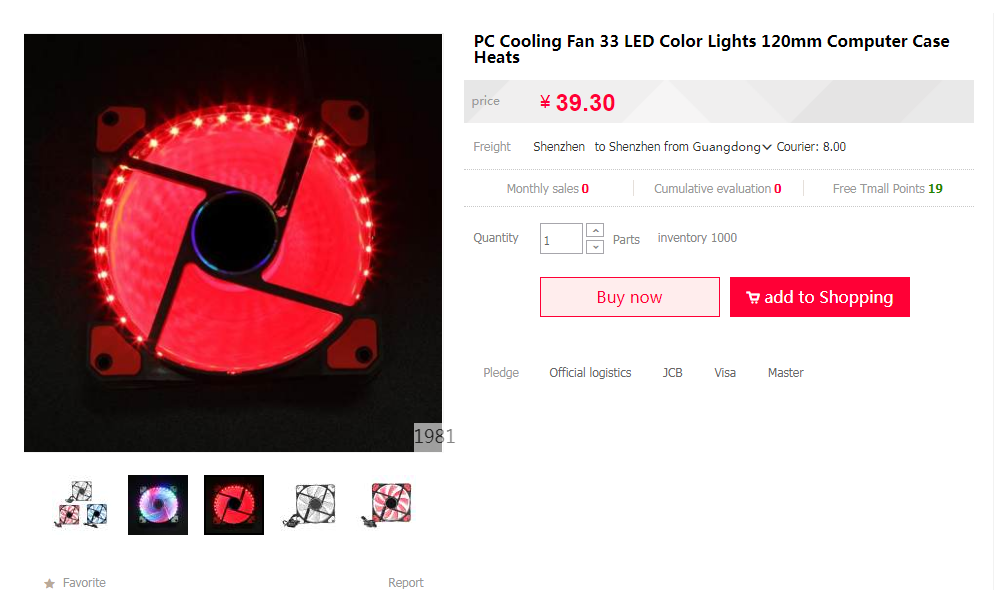This screenshot has height=590, width=999.
Task: Click the shopping cart icon
Action: (752, 297)
